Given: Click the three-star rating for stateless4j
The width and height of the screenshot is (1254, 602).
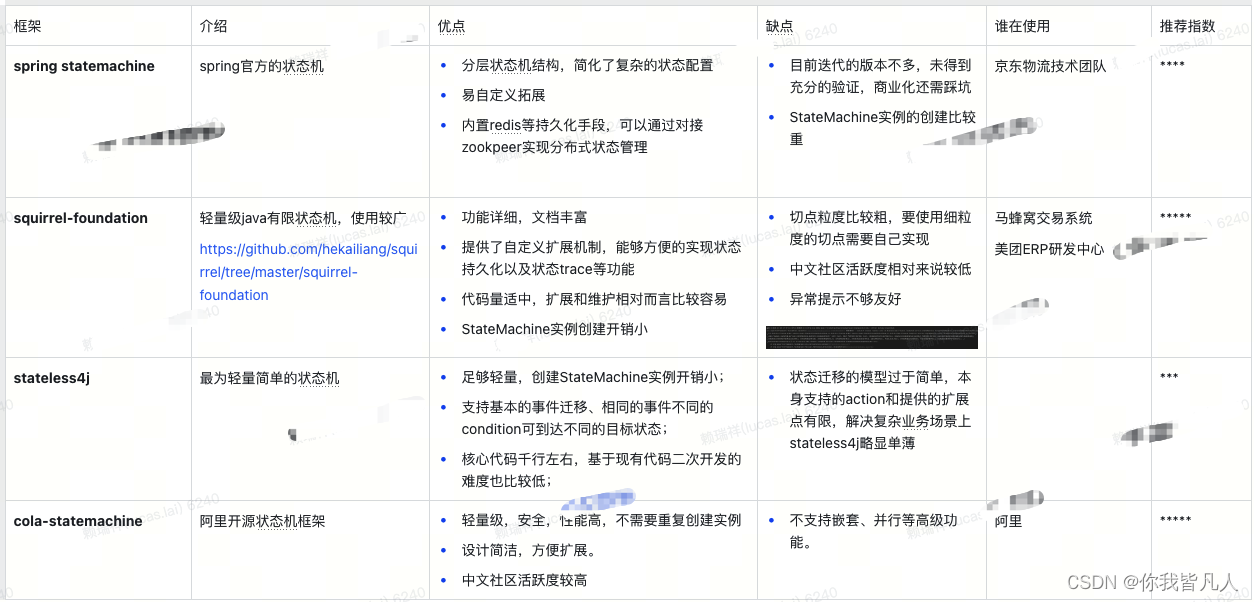Looking at the screenshot, I should click(1171, 378).
